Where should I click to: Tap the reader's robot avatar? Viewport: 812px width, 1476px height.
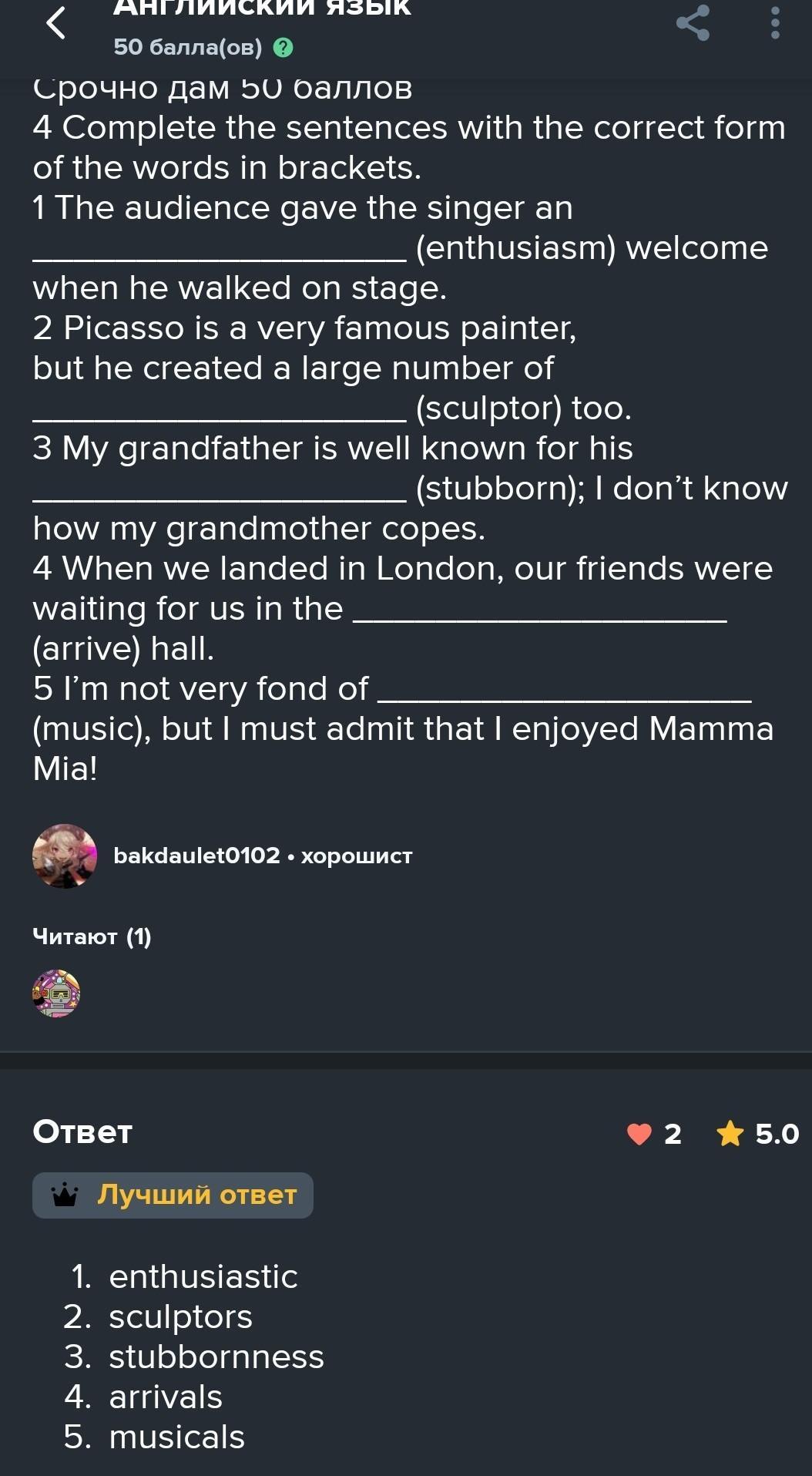56,994
